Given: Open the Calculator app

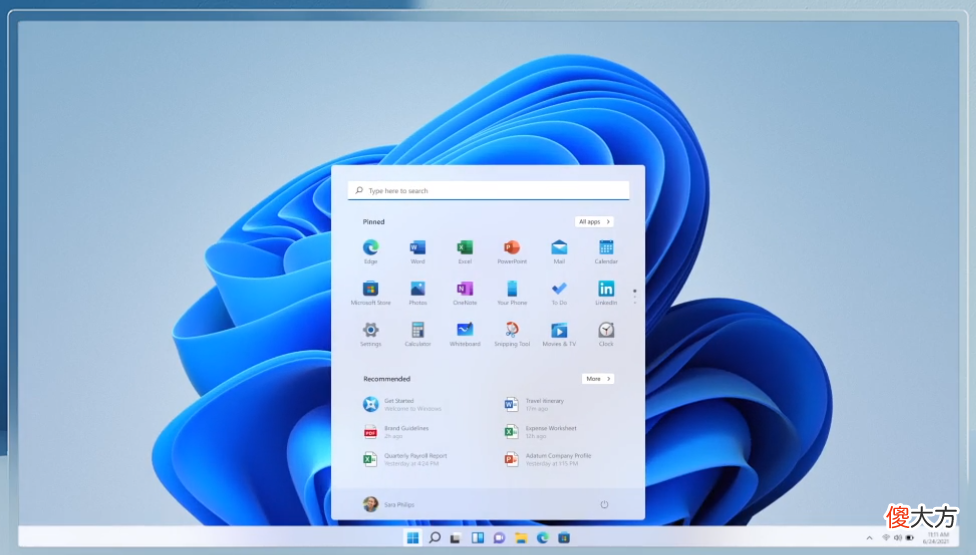Looking at the screenshot, I should point(418,333).
